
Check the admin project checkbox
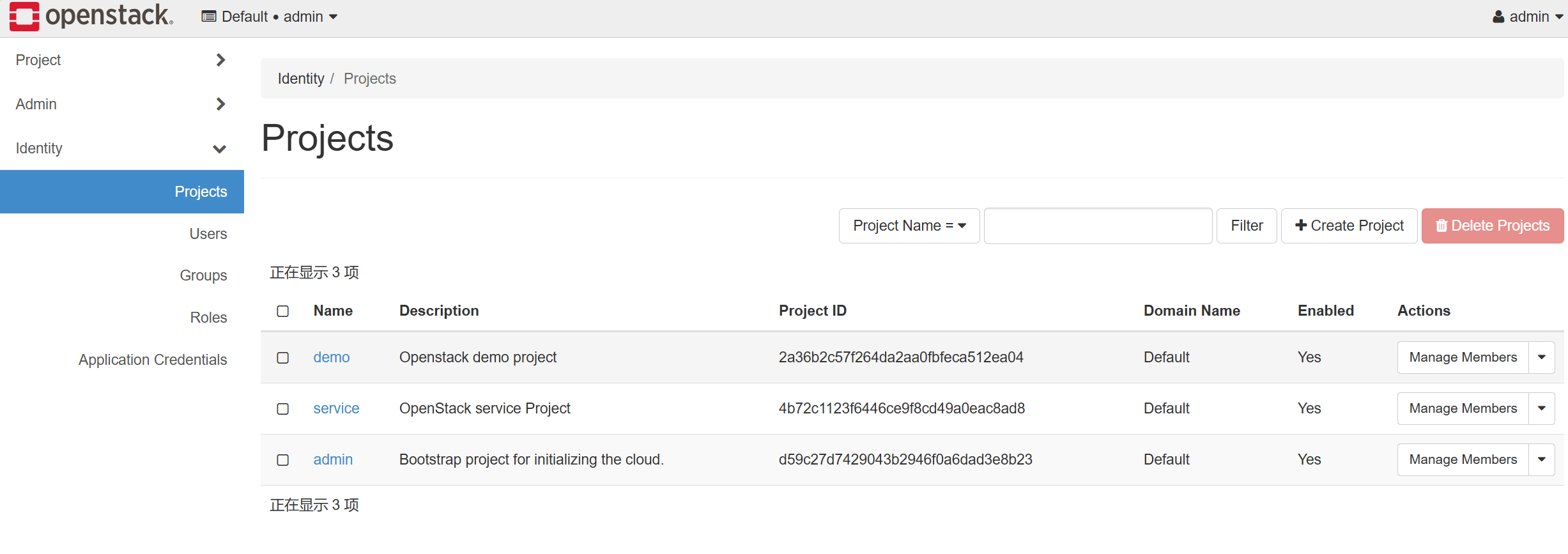[283, 460]
